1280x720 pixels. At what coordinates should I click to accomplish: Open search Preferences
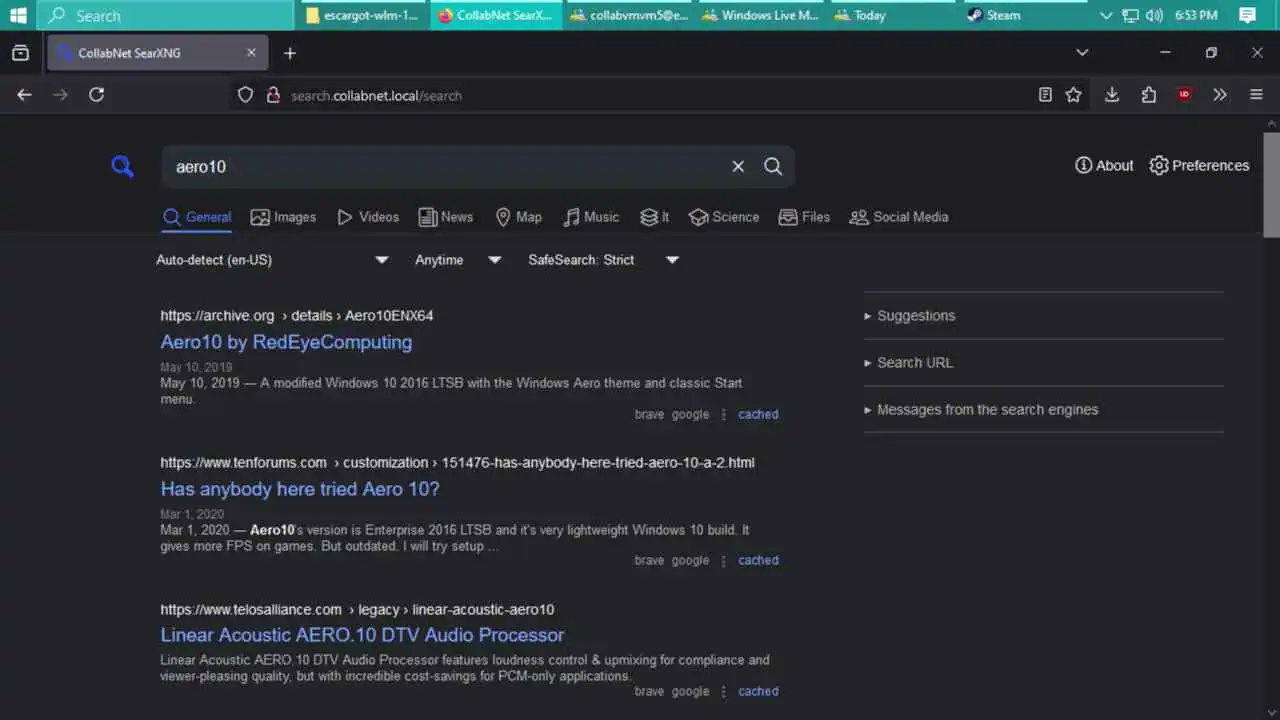click(x=1199, y=166)
